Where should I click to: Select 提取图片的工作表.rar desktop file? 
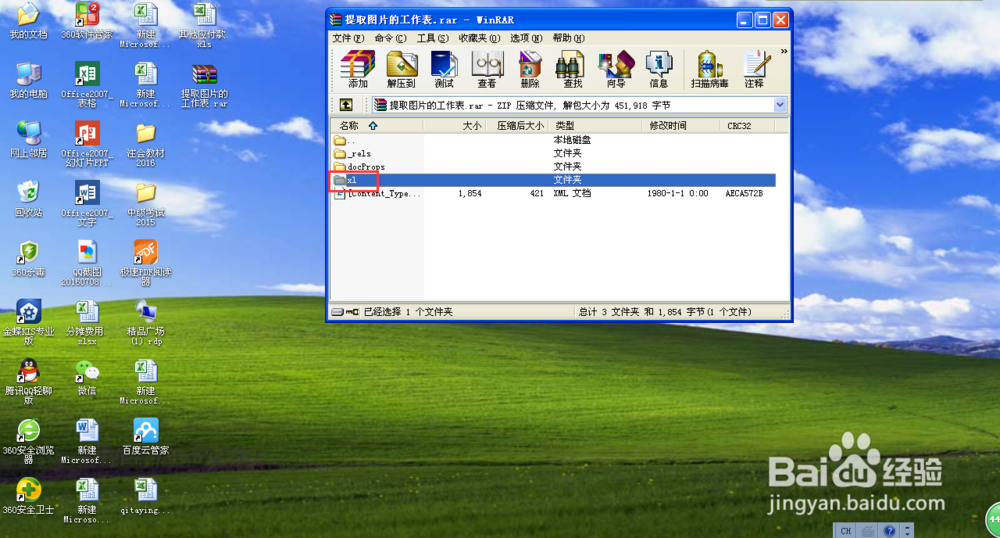(x=204, y=86)
